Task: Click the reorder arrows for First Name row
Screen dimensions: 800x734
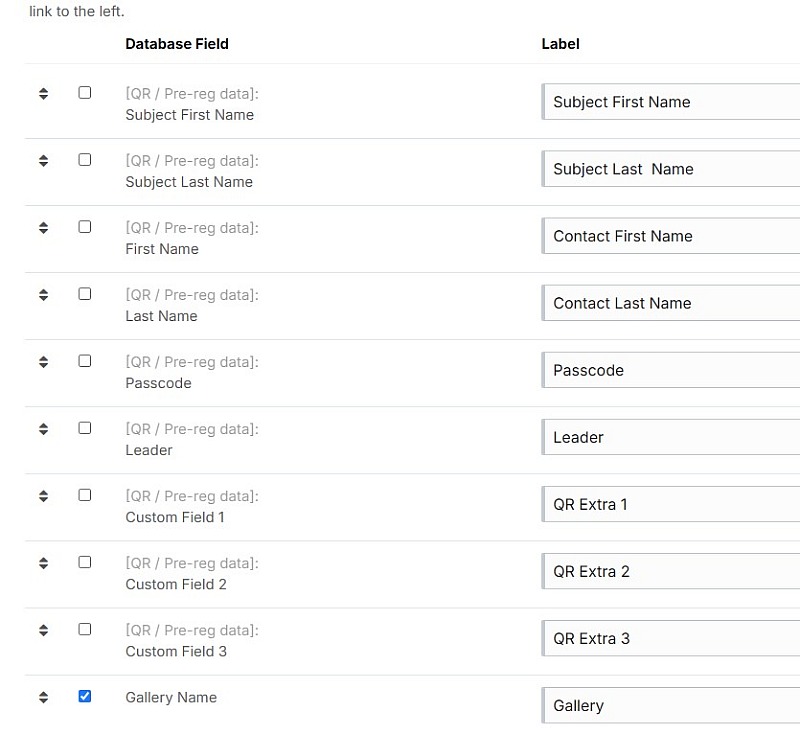Action: tap(43, 227)
